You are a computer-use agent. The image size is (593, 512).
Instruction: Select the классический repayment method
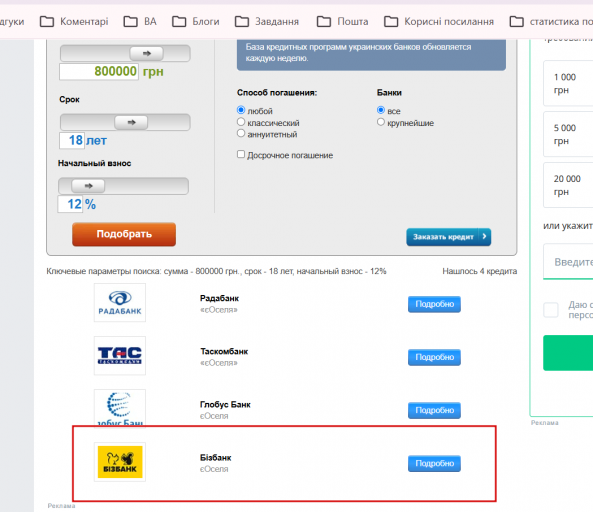click(241, 122)
